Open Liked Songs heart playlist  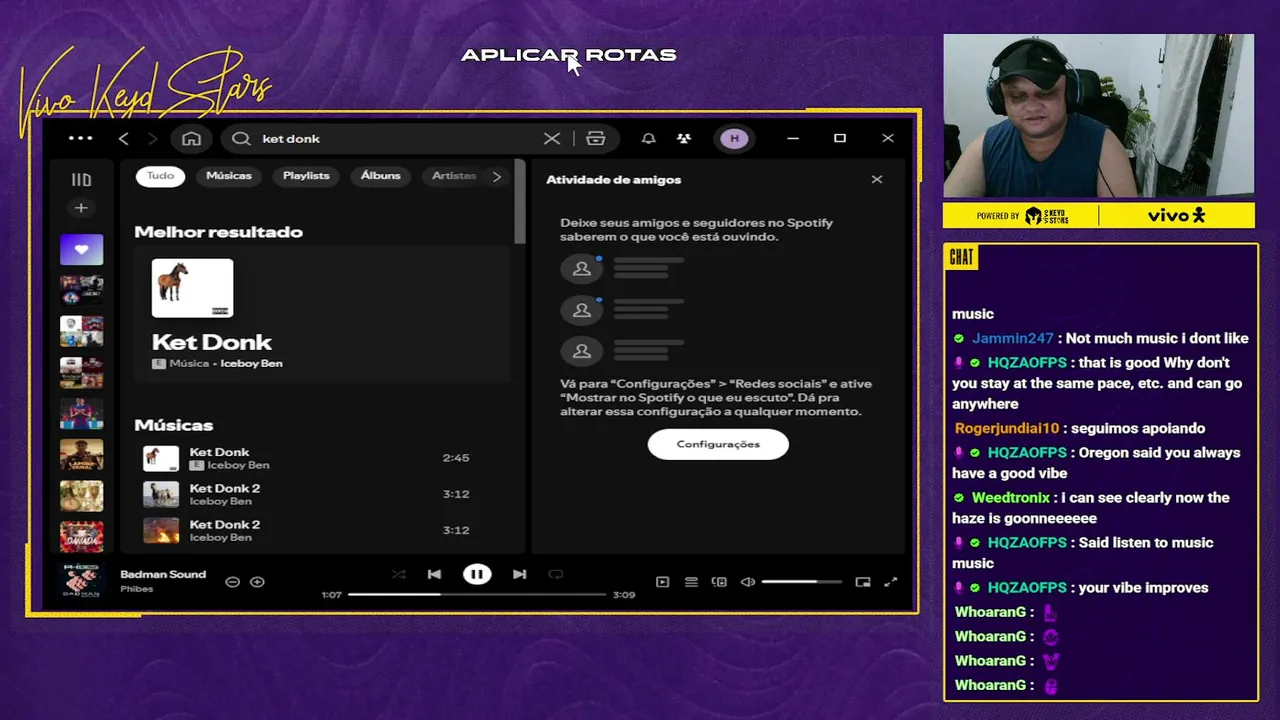81,250
